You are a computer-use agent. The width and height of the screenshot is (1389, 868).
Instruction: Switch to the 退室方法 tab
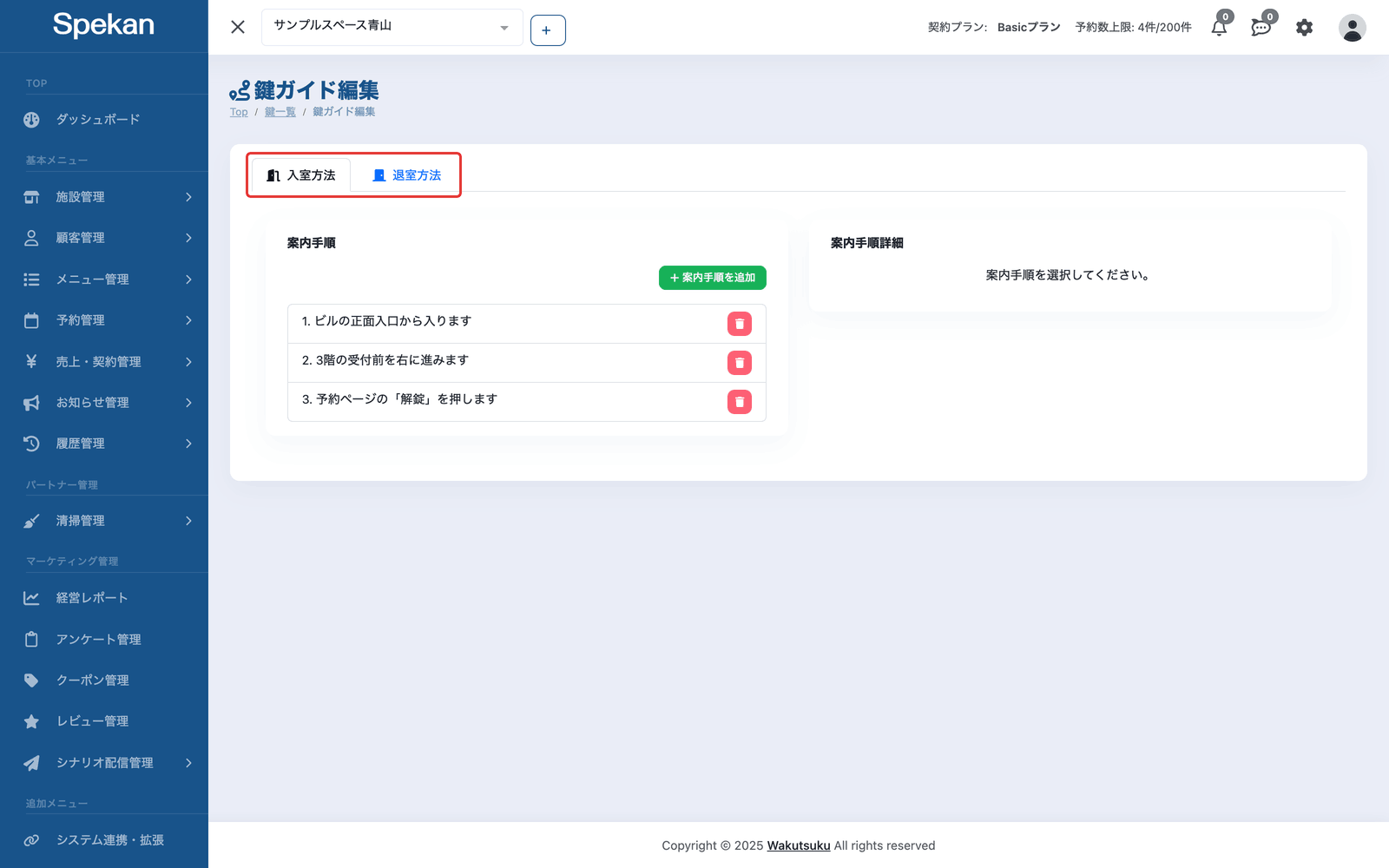pyautogui.click(x=406, y=175)
